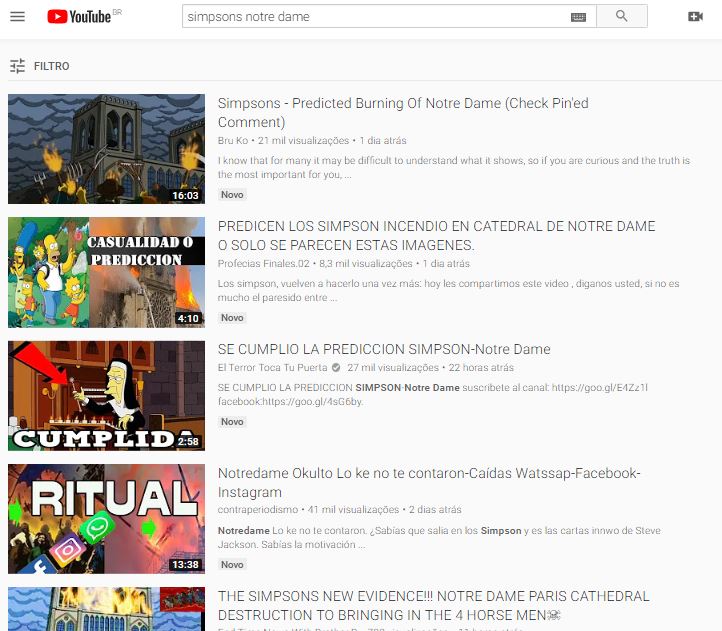This screenshot has height=631, width=722.
Task: Open the RITUAL thumbnail video
Action: click(x=106, y=519)
